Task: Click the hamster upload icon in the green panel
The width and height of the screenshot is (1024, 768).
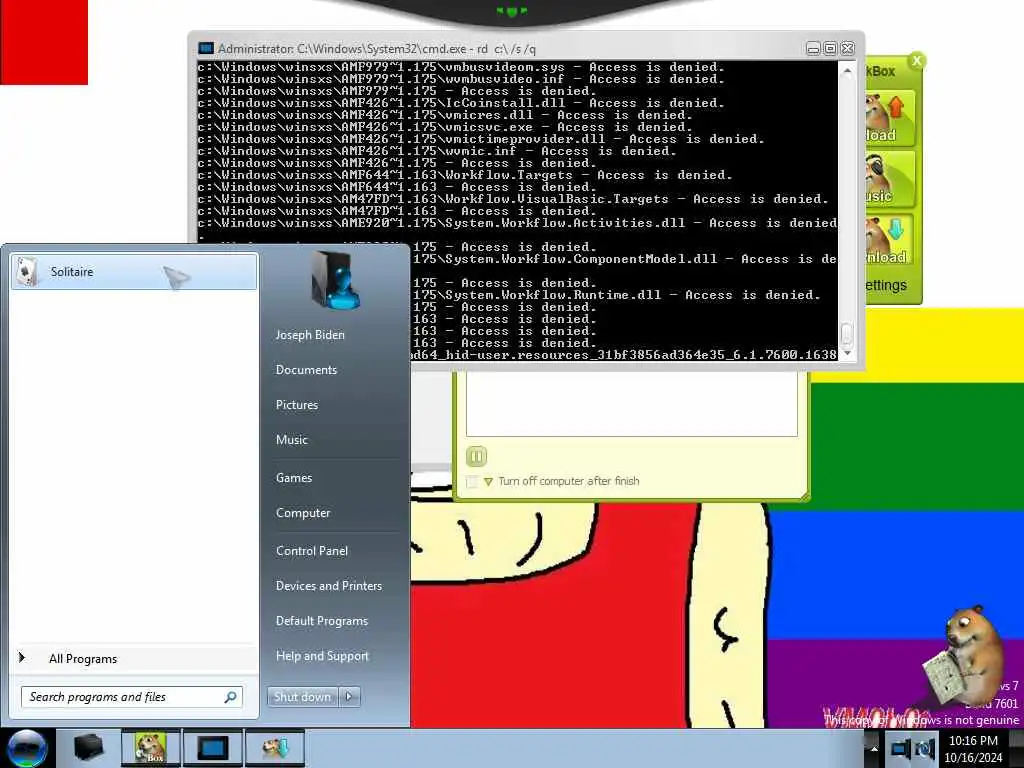Action: (888, 118)
